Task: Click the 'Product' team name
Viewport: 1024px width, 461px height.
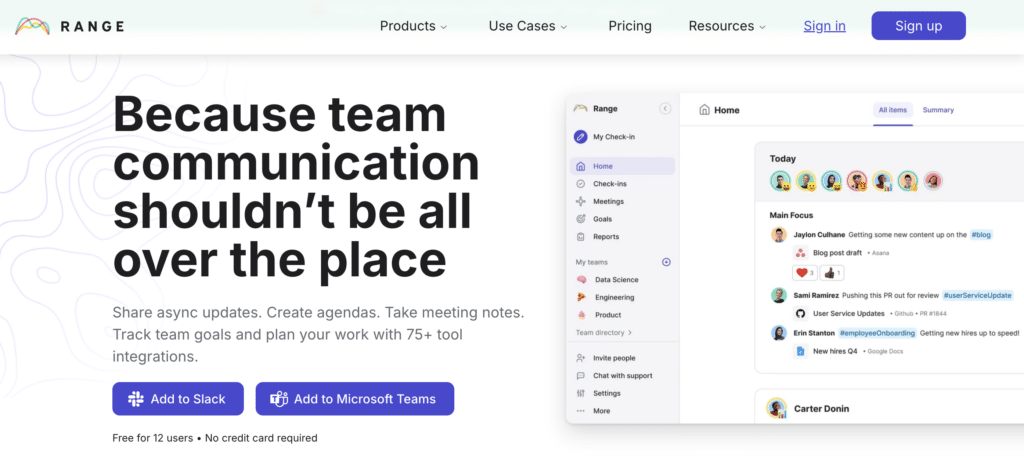Action: (x=608, y=315)
